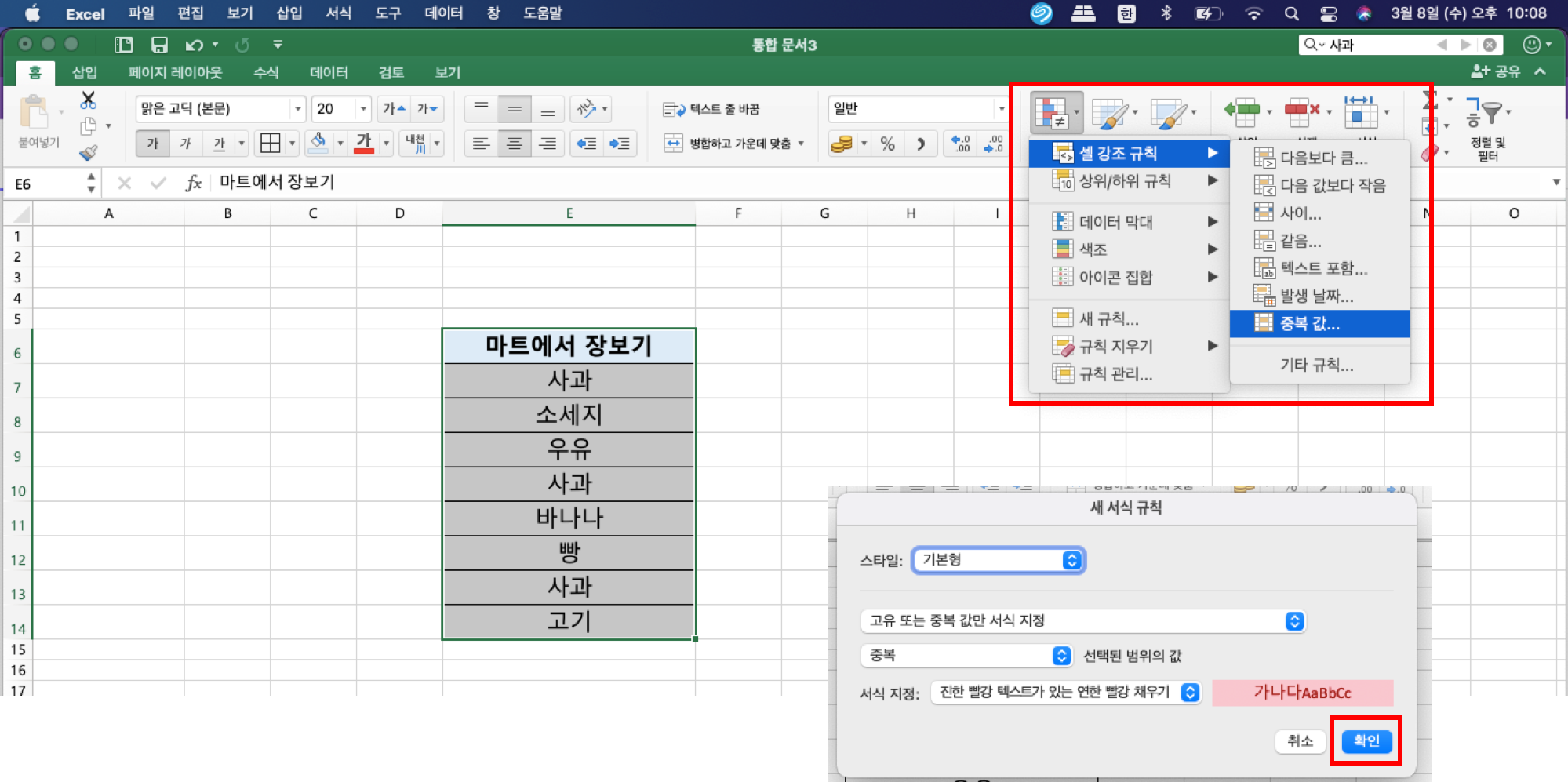Image resolution: width=1568 pixels, height=782 pixels.
Task: Toggle underline formatting 가 button
Action: coord(219,143)
